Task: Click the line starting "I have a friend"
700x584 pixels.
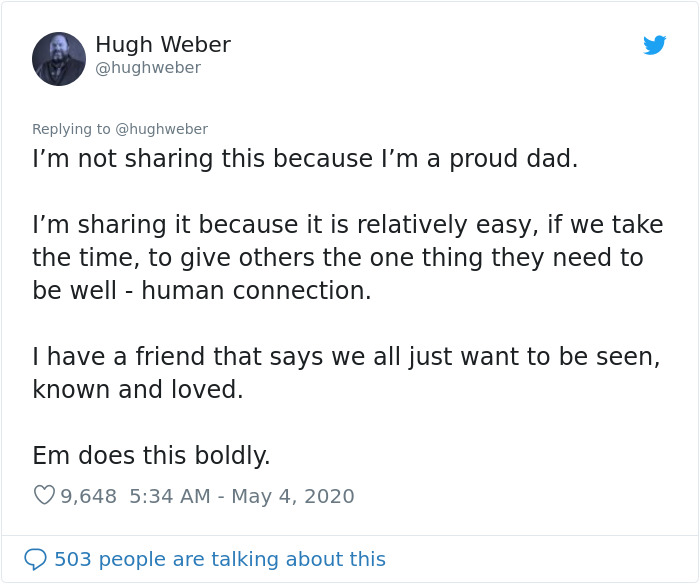Action: pyautogui.click(x=345, y=357)
